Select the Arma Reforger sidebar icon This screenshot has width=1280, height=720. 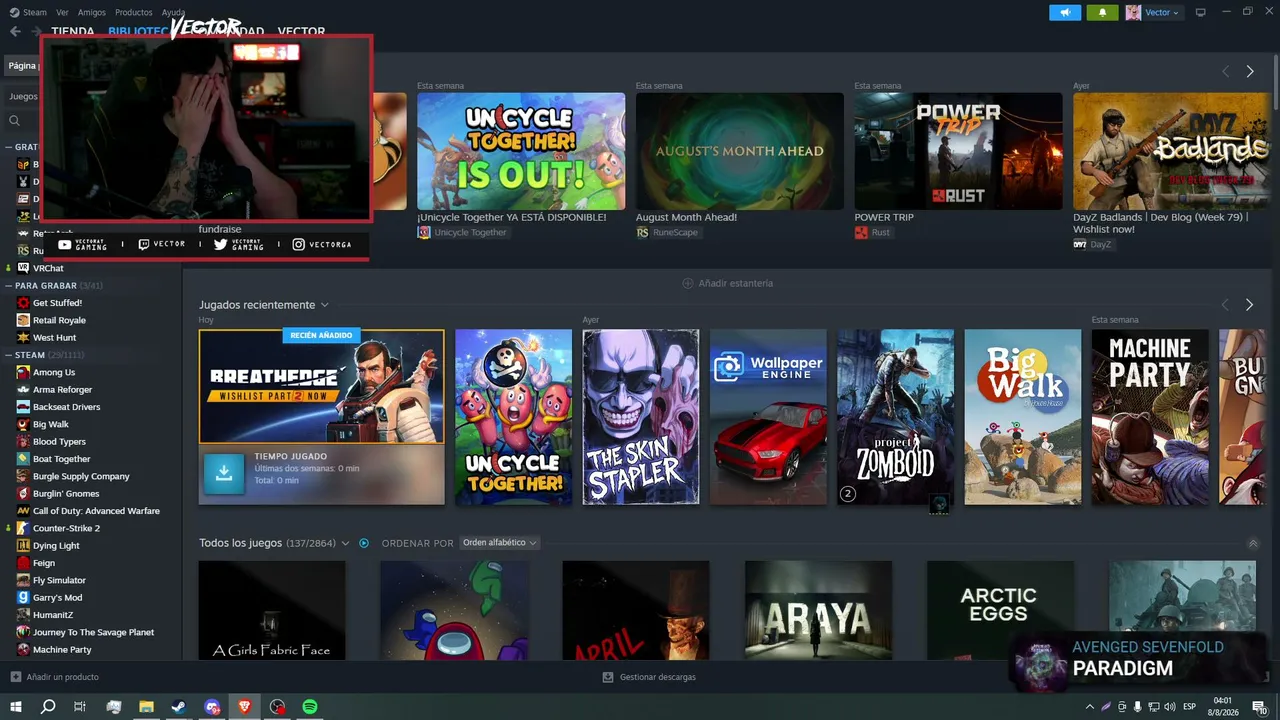click(23, 390)
